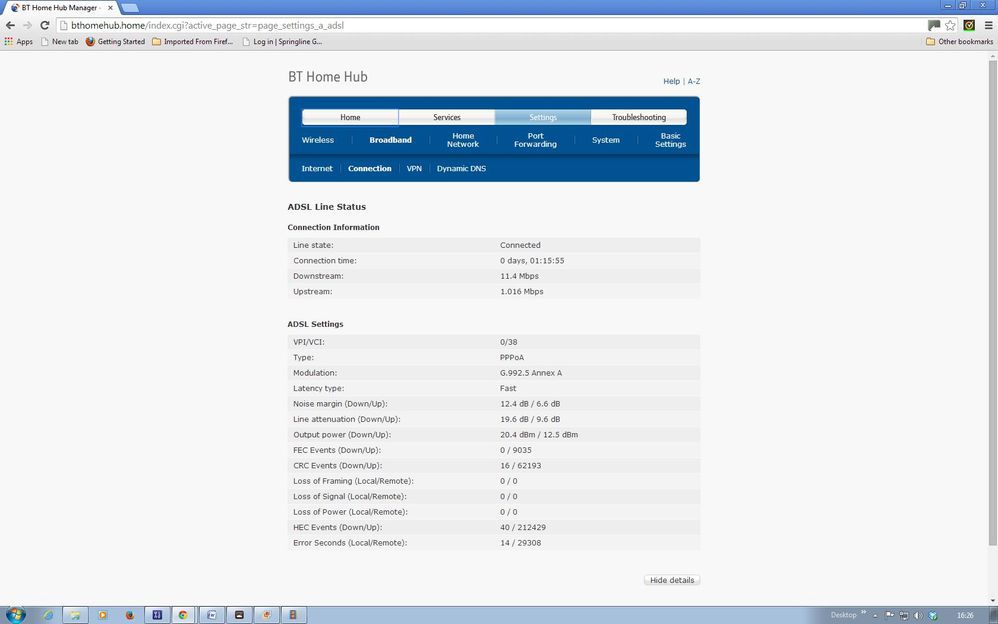Open the Getting Started Firefox bookmark
Viewport: 998px width, 624px height.
115,41
